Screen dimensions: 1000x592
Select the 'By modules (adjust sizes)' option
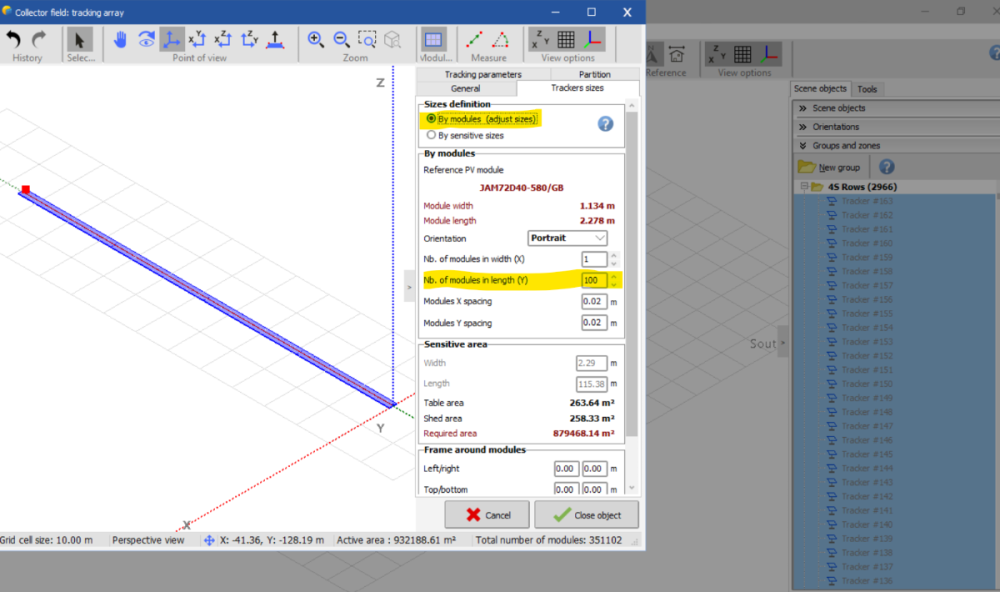[x=431, y=118]
